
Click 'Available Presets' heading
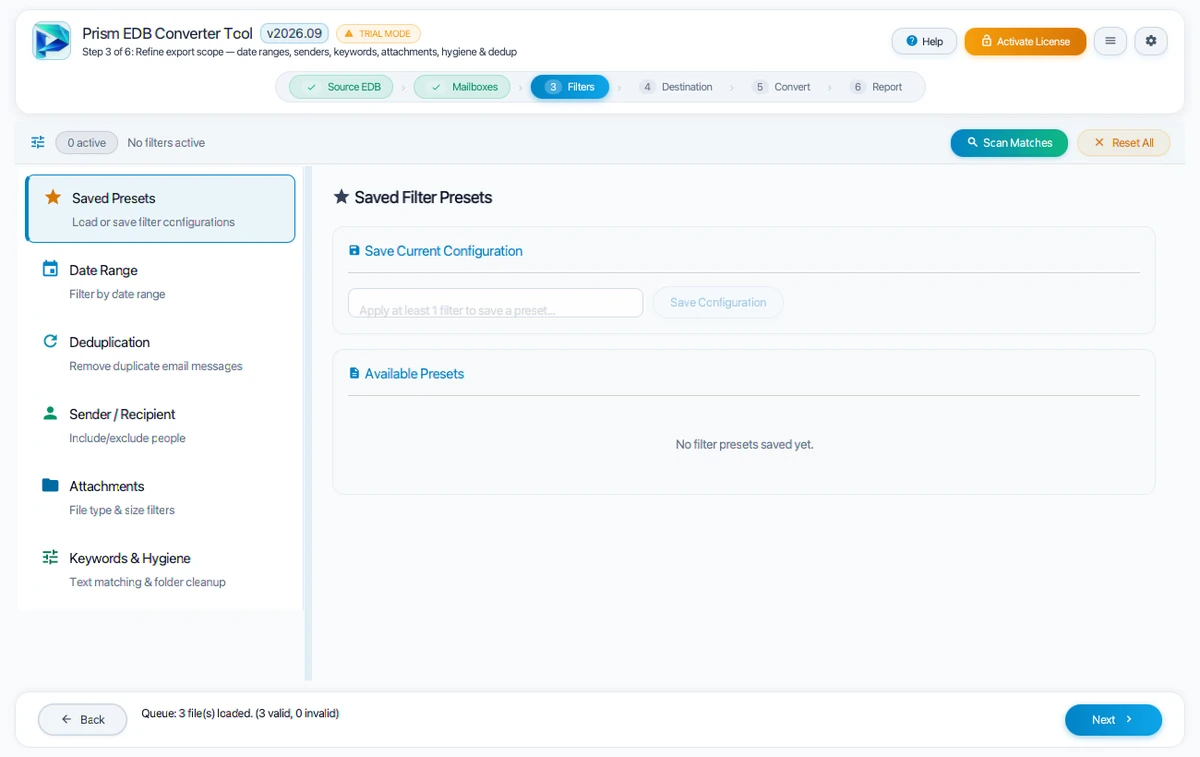[414, 373]
